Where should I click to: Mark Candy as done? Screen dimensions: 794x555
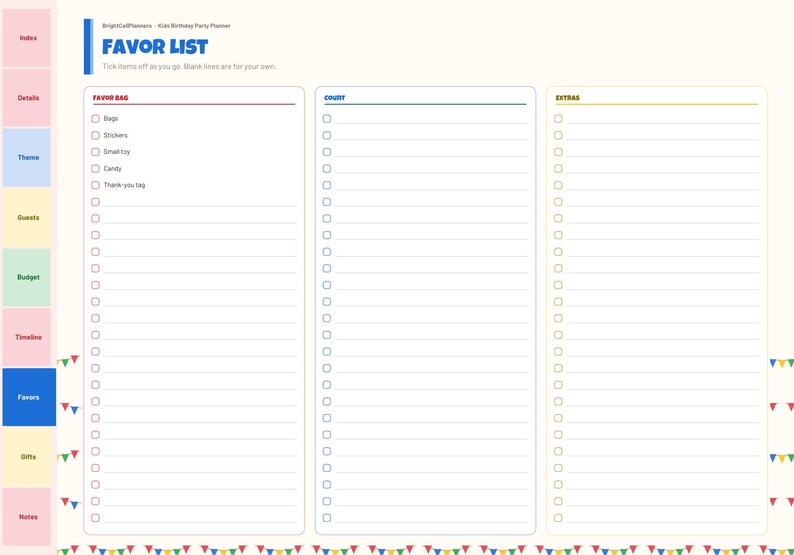coord(95,169)
